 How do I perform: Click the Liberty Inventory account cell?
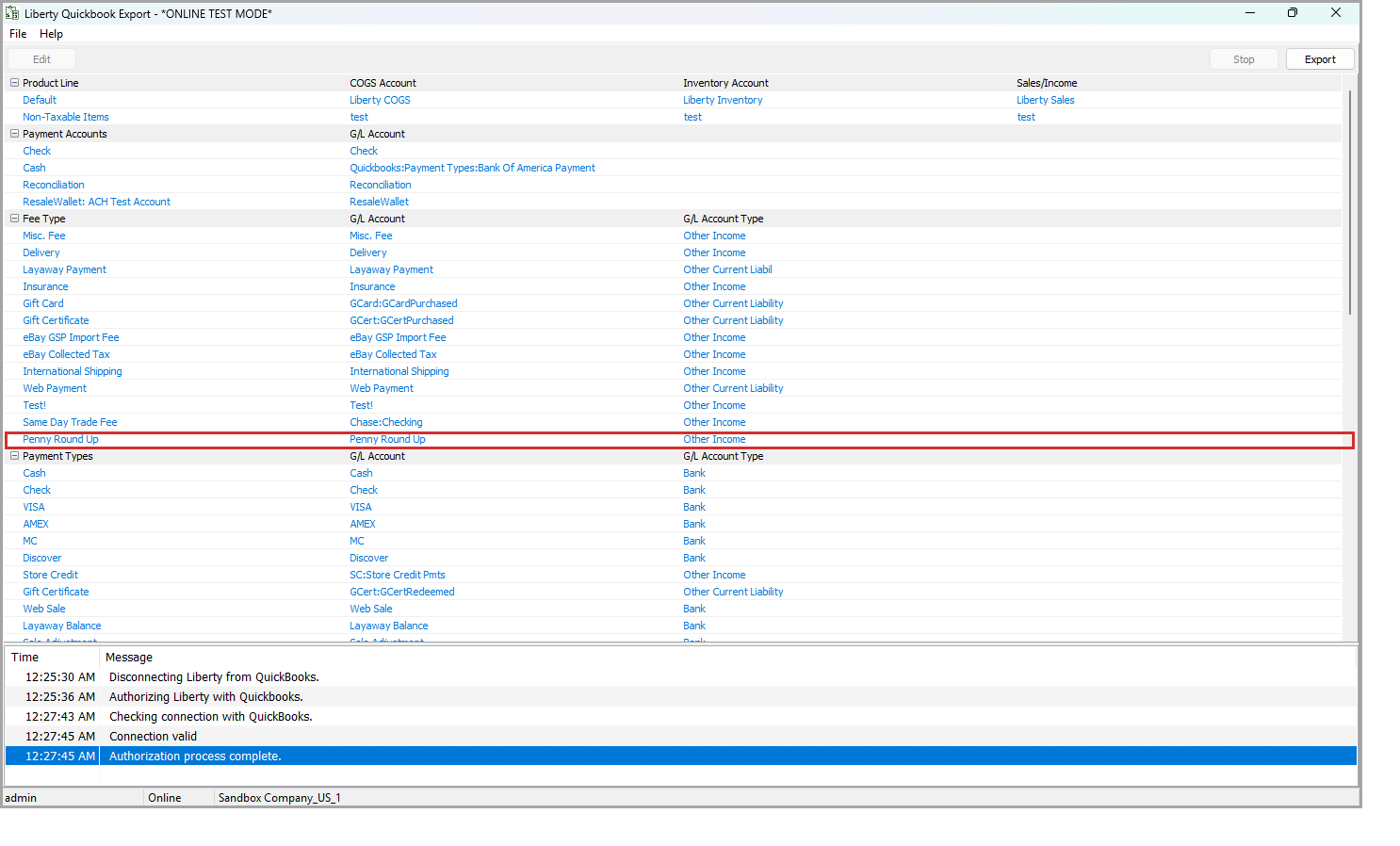[723, 100]
